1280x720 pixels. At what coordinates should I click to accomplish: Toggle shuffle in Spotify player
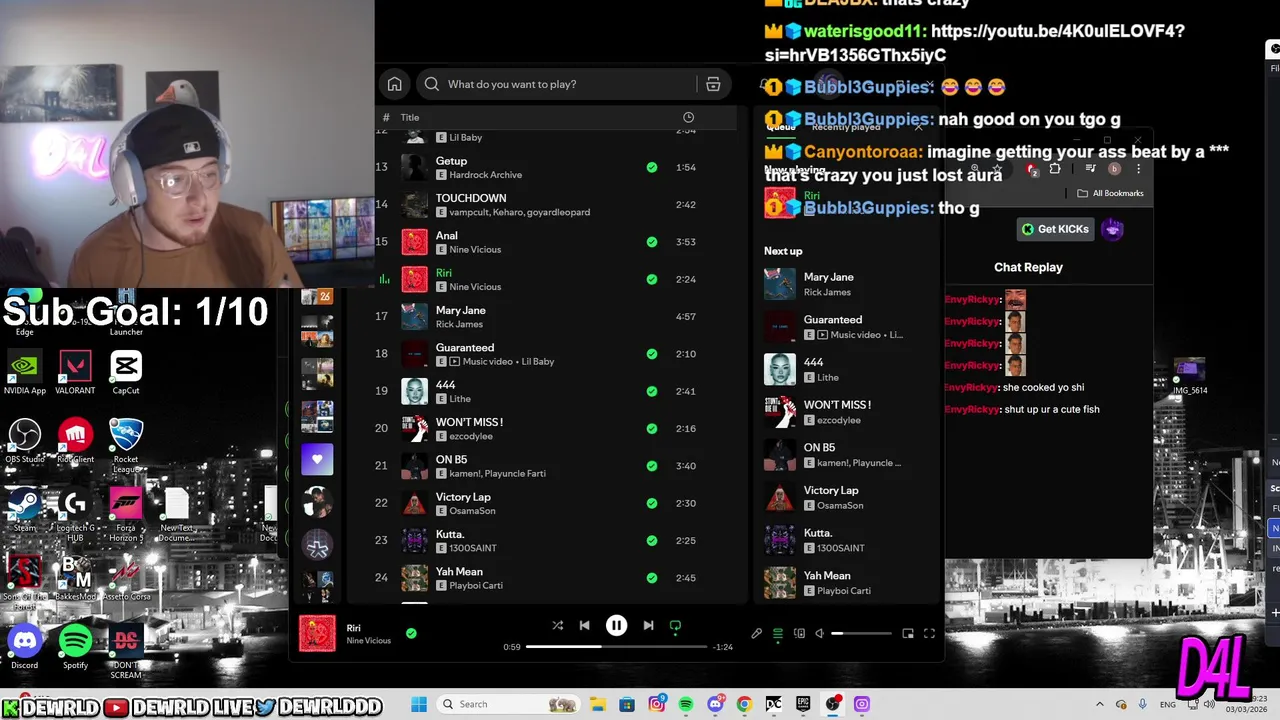click(557, 626)
